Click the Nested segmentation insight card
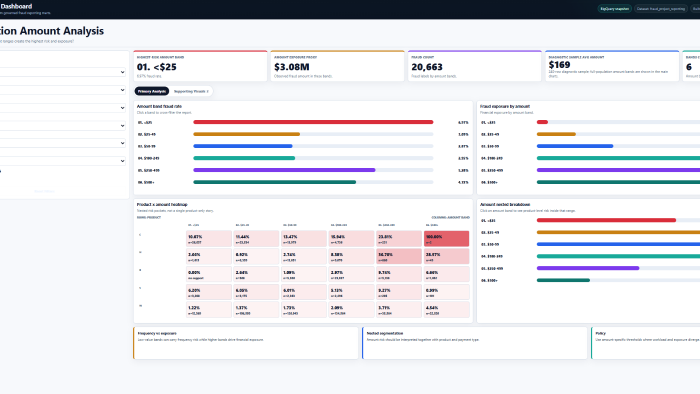 click(475, 343)
